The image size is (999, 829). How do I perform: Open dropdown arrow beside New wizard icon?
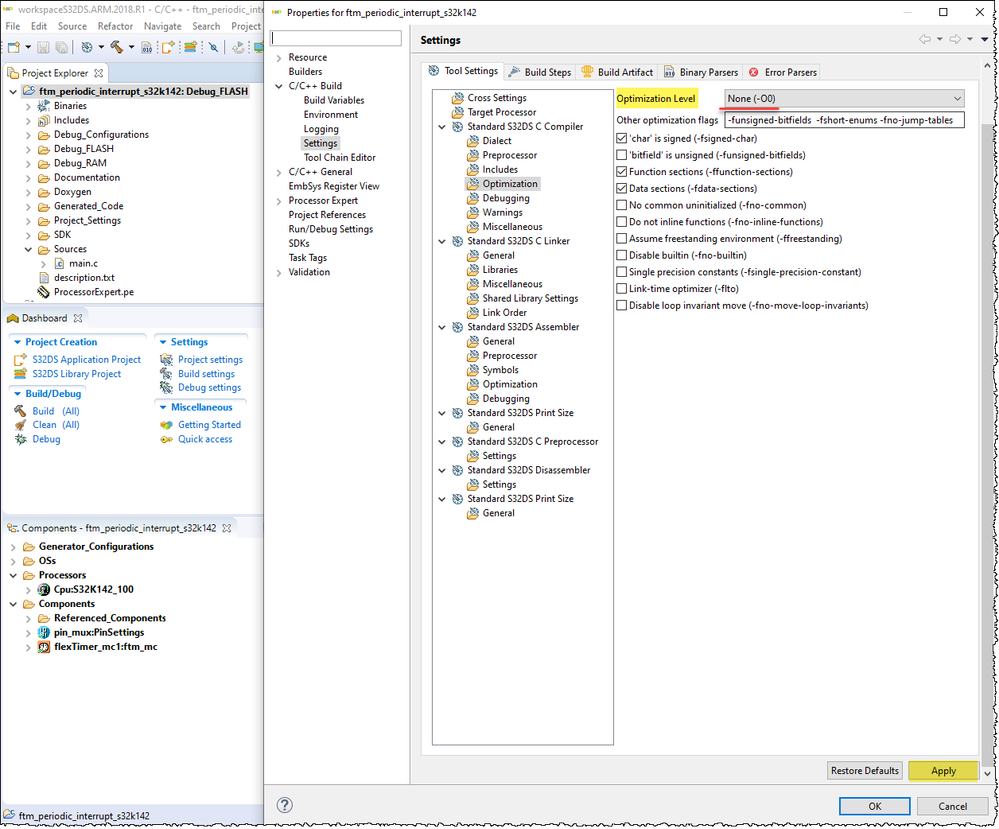28,47
